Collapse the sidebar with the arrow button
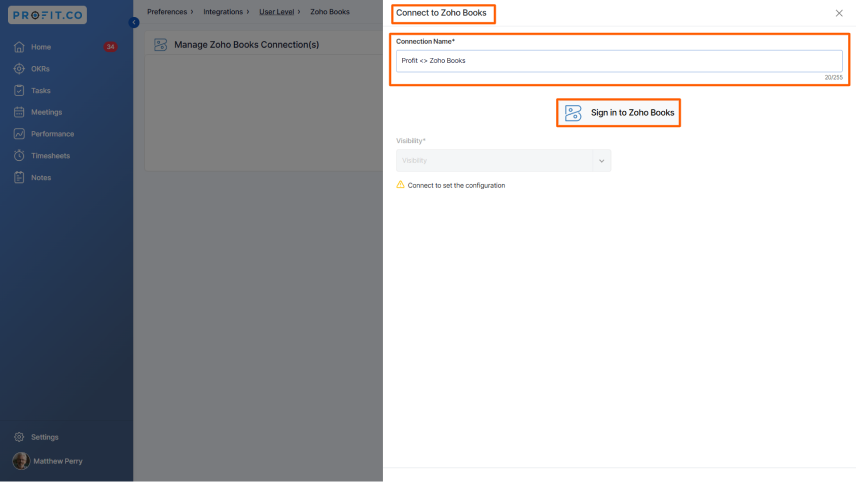 134,22
